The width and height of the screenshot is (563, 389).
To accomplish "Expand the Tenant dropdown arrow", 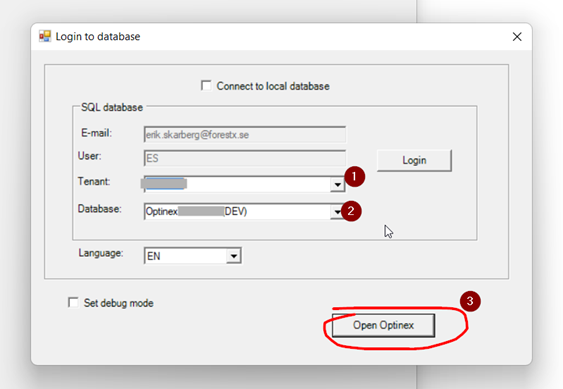I will coord(337,185).
